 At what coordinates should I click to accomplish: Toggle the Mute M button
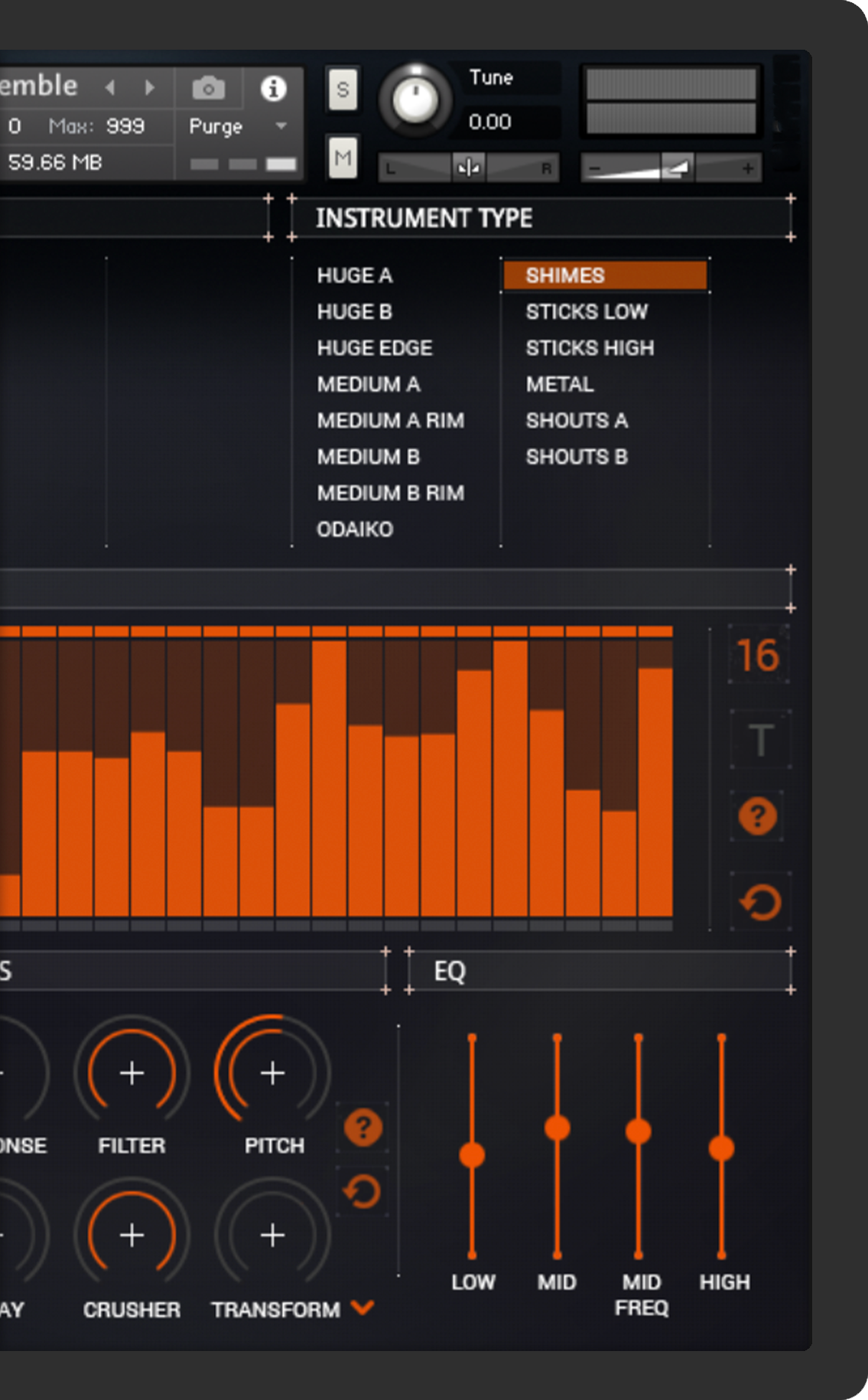[x=343, y=158]
